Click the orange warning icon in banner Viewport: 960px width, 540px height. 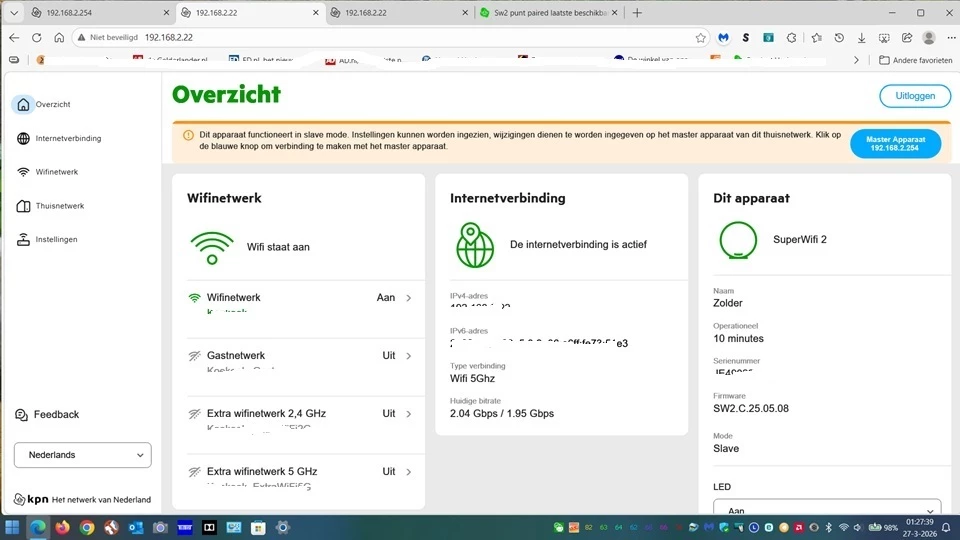tap(189, 135)
